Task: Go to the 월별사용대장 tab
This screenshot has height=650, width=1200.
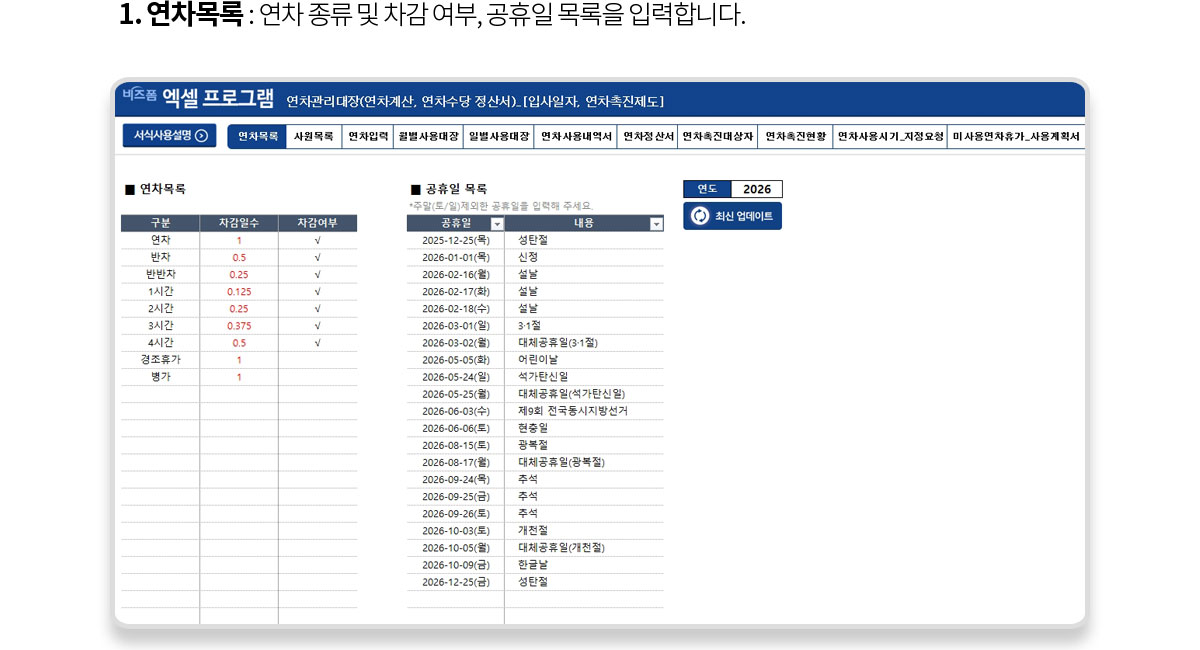Action: coord(428,137)
